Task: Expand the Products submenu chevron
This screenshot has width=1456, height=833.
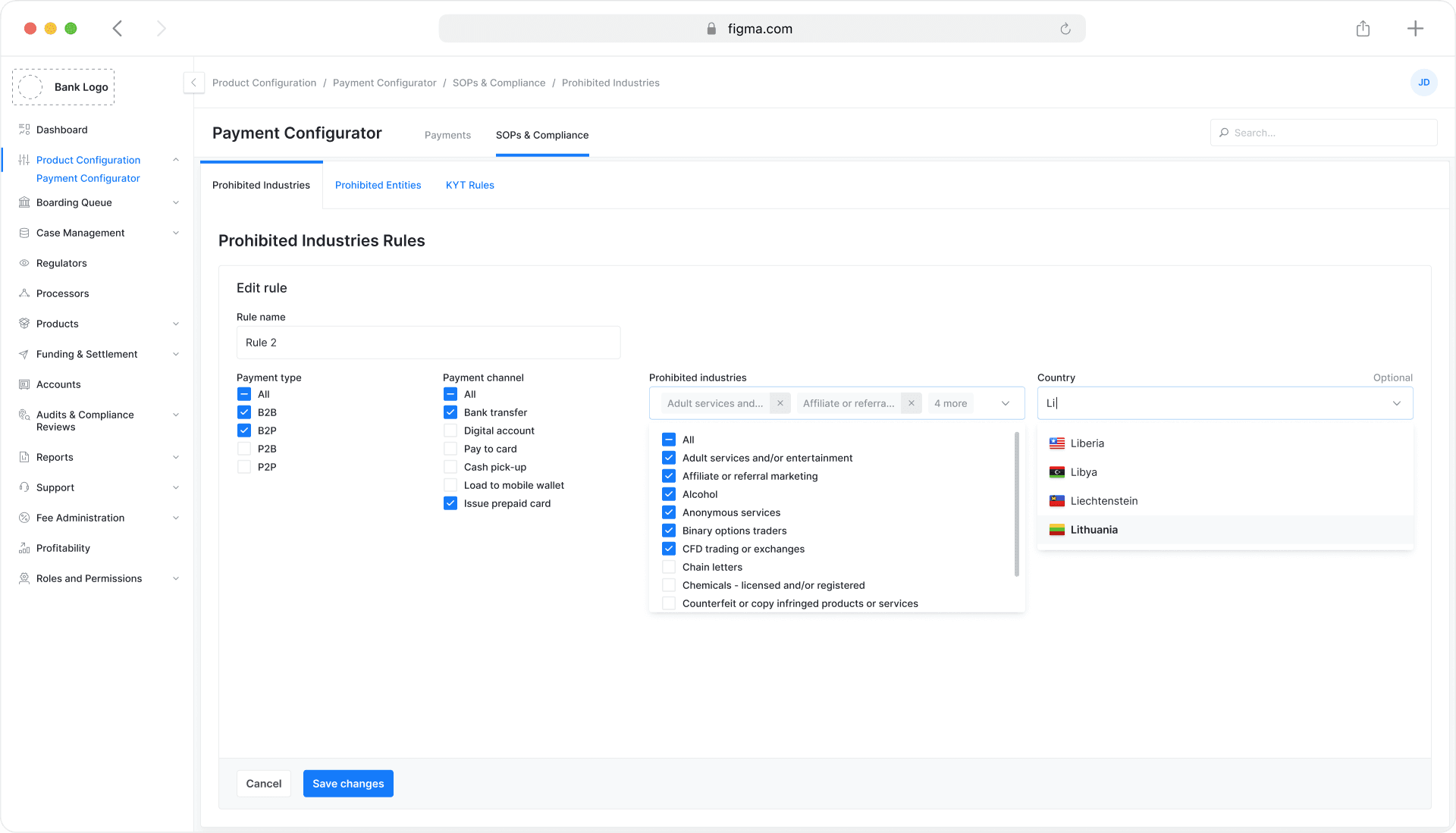Action: 176,324
